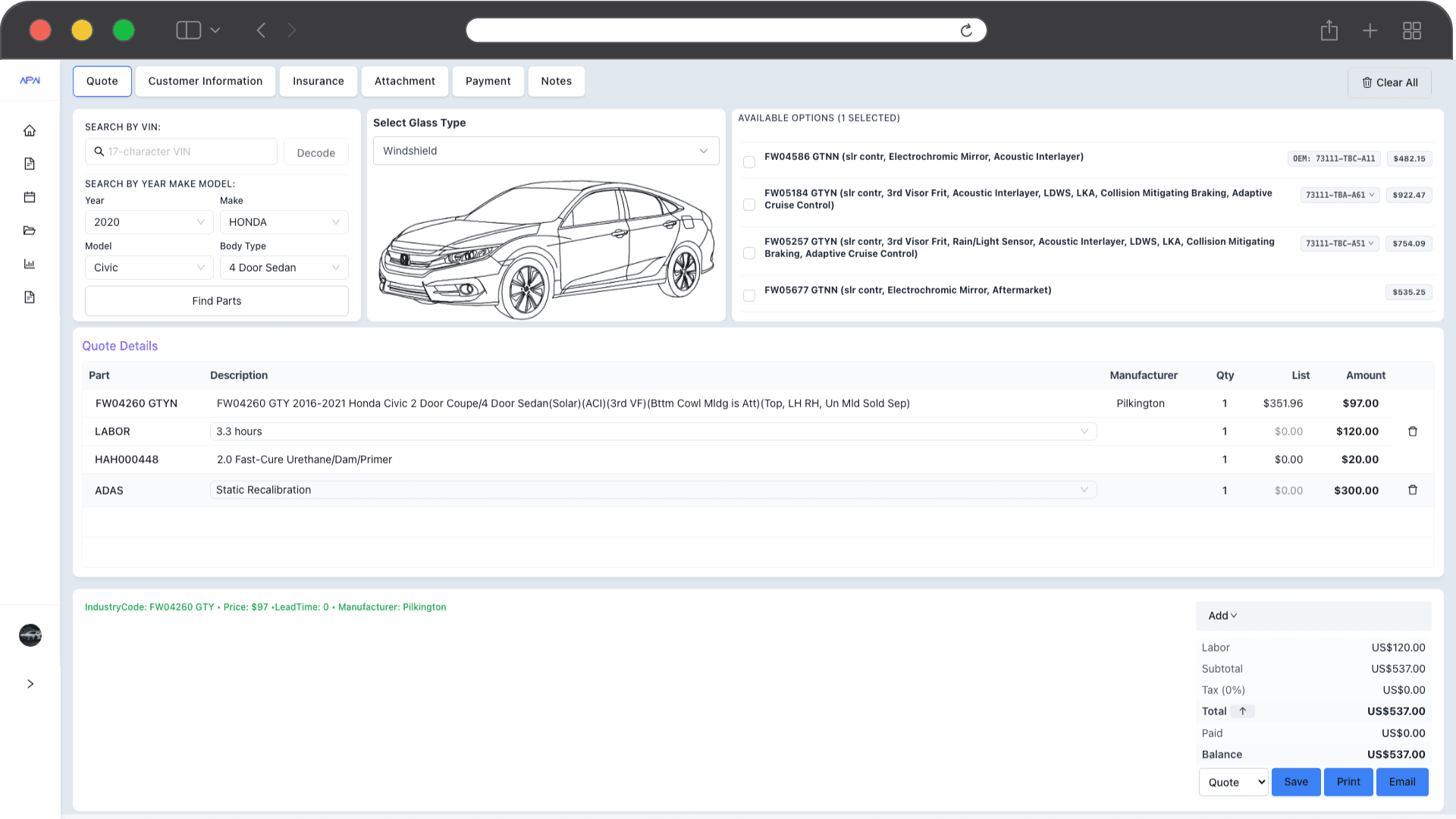Click the $922.47 price badge
Viewport: 1456px width, 819px height.
pos(1409,195)
